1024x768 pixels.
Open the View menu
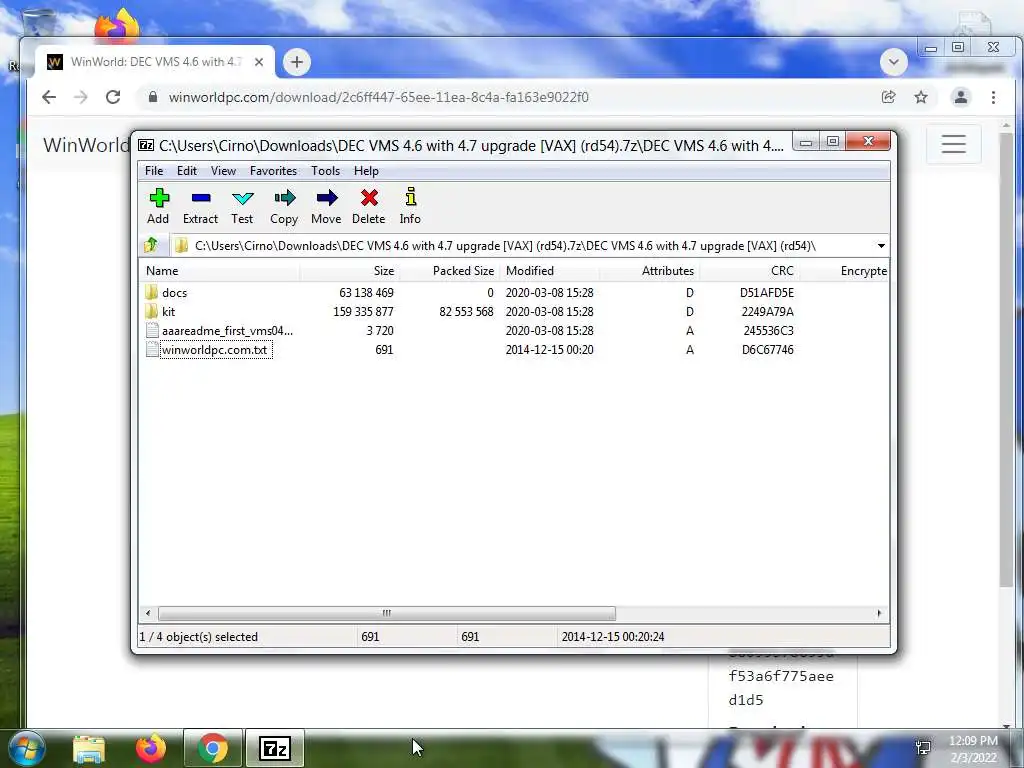click(x=223, y=170)
